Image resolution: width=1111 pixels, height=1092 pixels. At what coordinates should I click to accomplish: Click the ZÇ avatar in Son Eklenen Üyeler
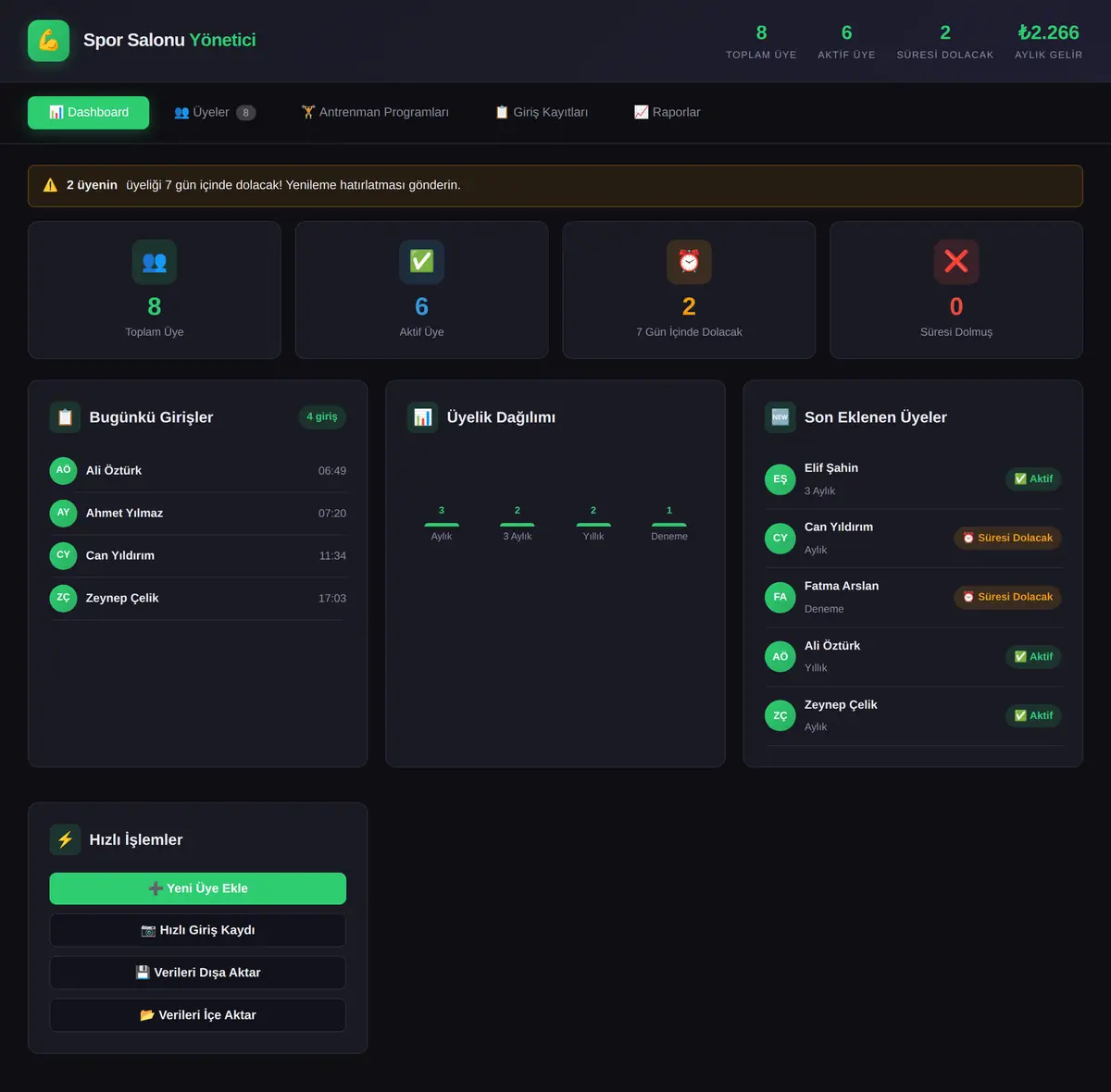pyautogui.click(x=780, y=715)
